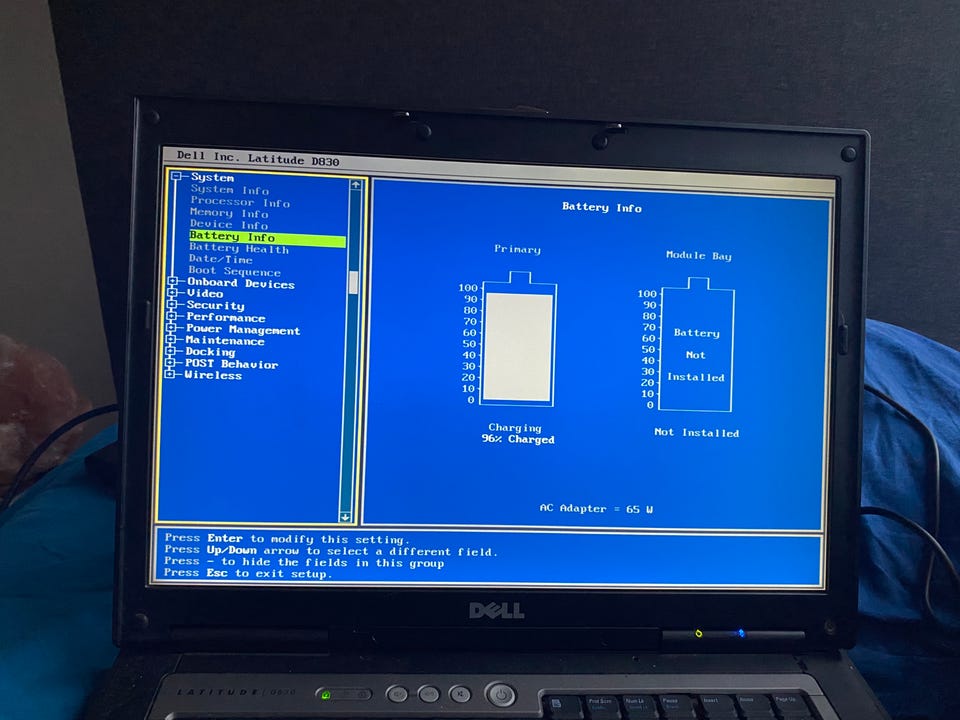Expand the Video group
The height and width of the screenshot is (720, 960).
coord(173,293)
